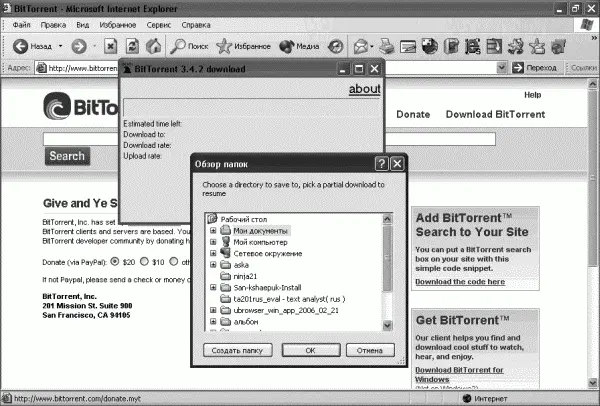Click the BitTorrent logo on the page
Screen dimensions: 600x406
click(80, 106)
